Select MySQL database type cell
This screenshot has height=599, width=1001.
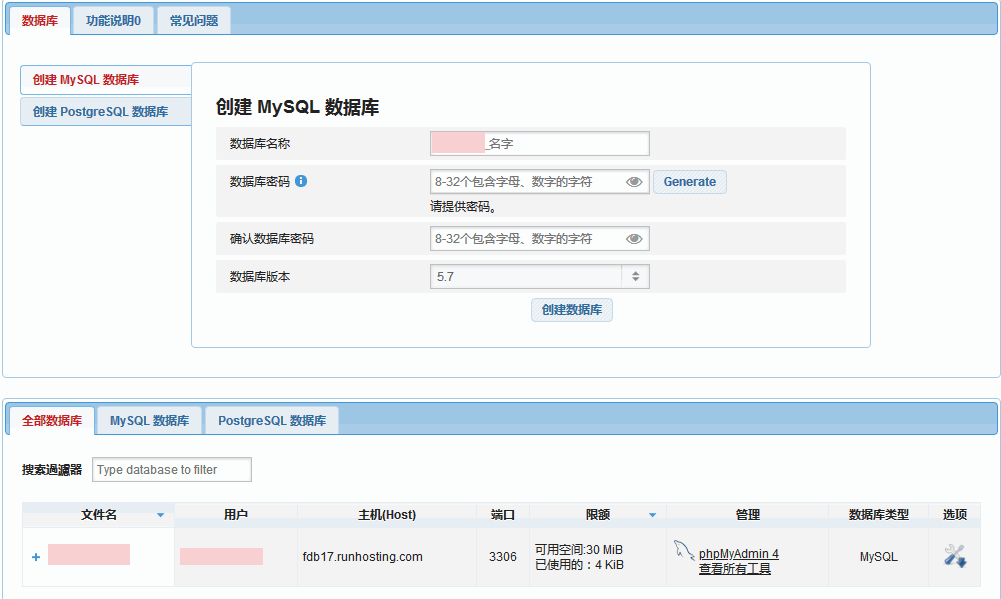tap(878, 557)
